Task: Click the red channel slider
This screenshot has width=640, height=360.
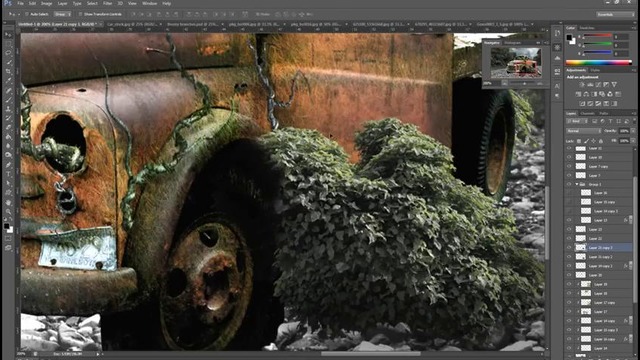Action: pos(597,37)
